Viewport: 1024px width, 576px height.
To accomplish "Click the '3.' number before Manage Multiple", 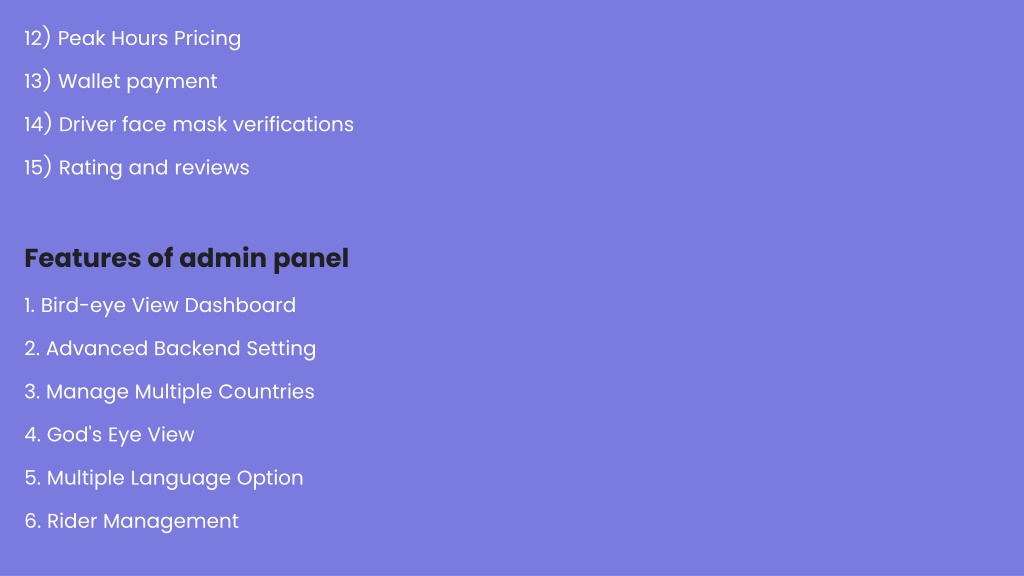I will [33, 392].
